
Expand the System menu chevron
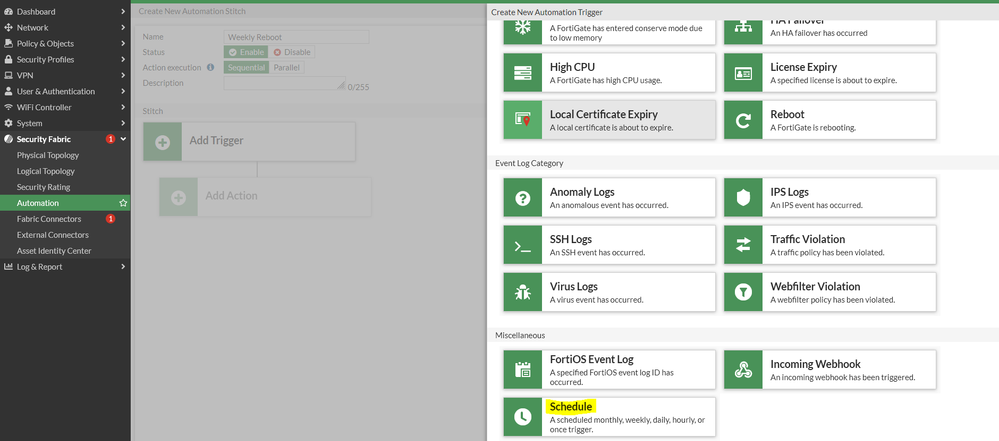[123, 123]
